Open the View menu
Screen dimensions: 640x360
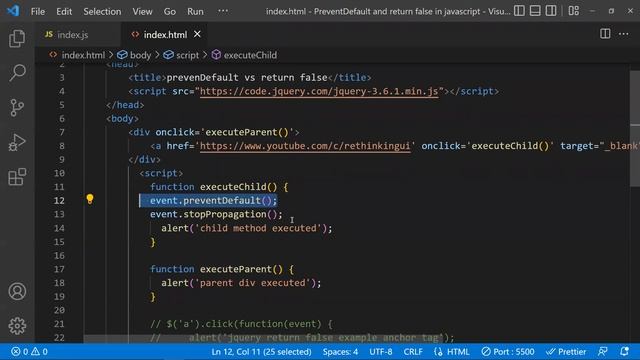pyautogui.click(x=142, y=11)
